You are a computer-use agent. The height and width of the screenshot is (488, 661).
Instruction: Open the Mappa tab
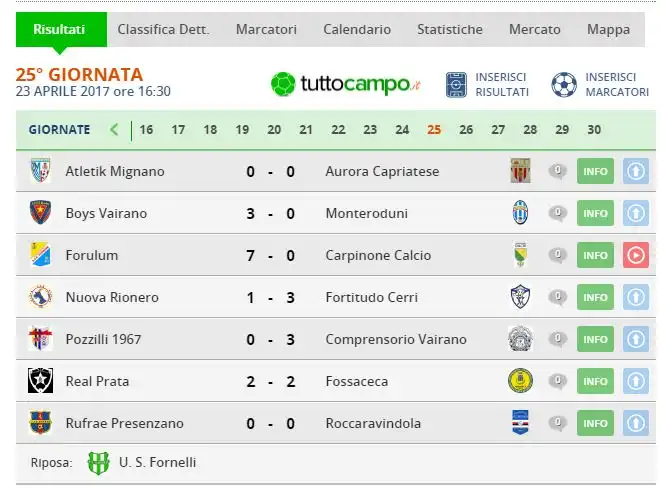point(608,29)
